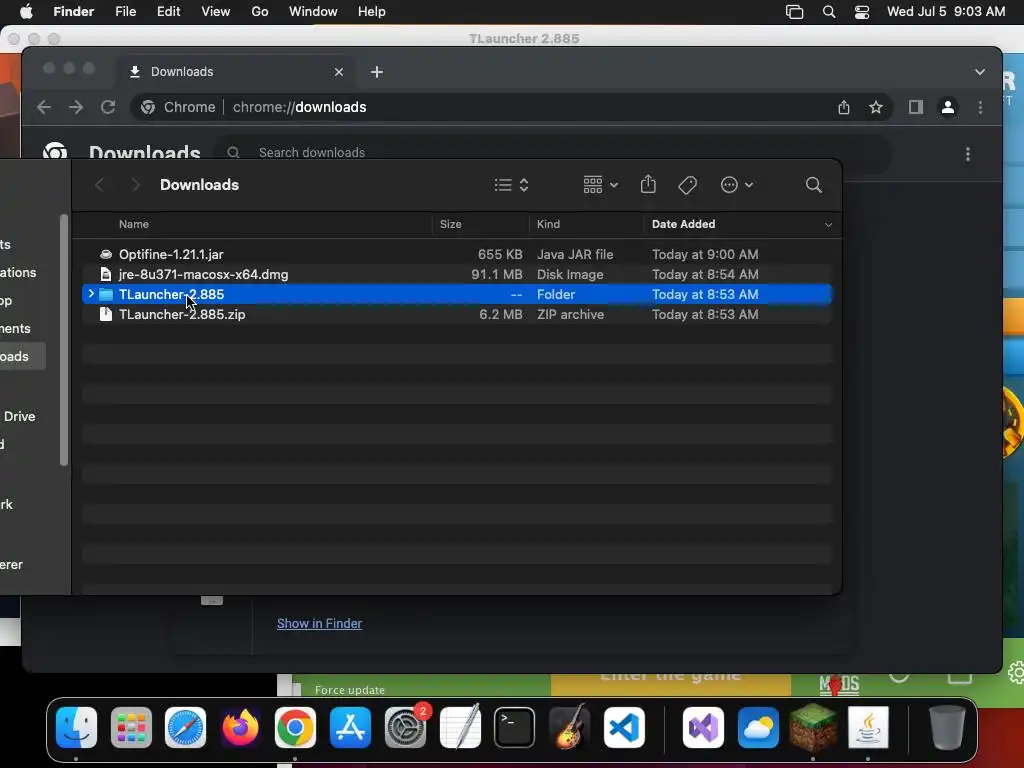Open the Weather app in Dock
The image size is (1024, 768).
(758, 727)
